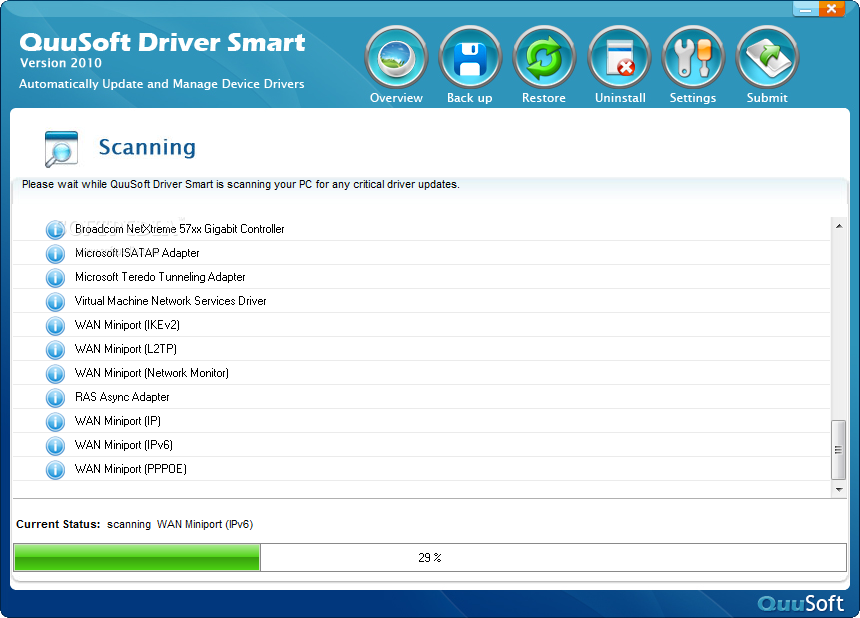Select the Overview label in top menu
This screenshot has width=860, height=618.
(396, 98)
